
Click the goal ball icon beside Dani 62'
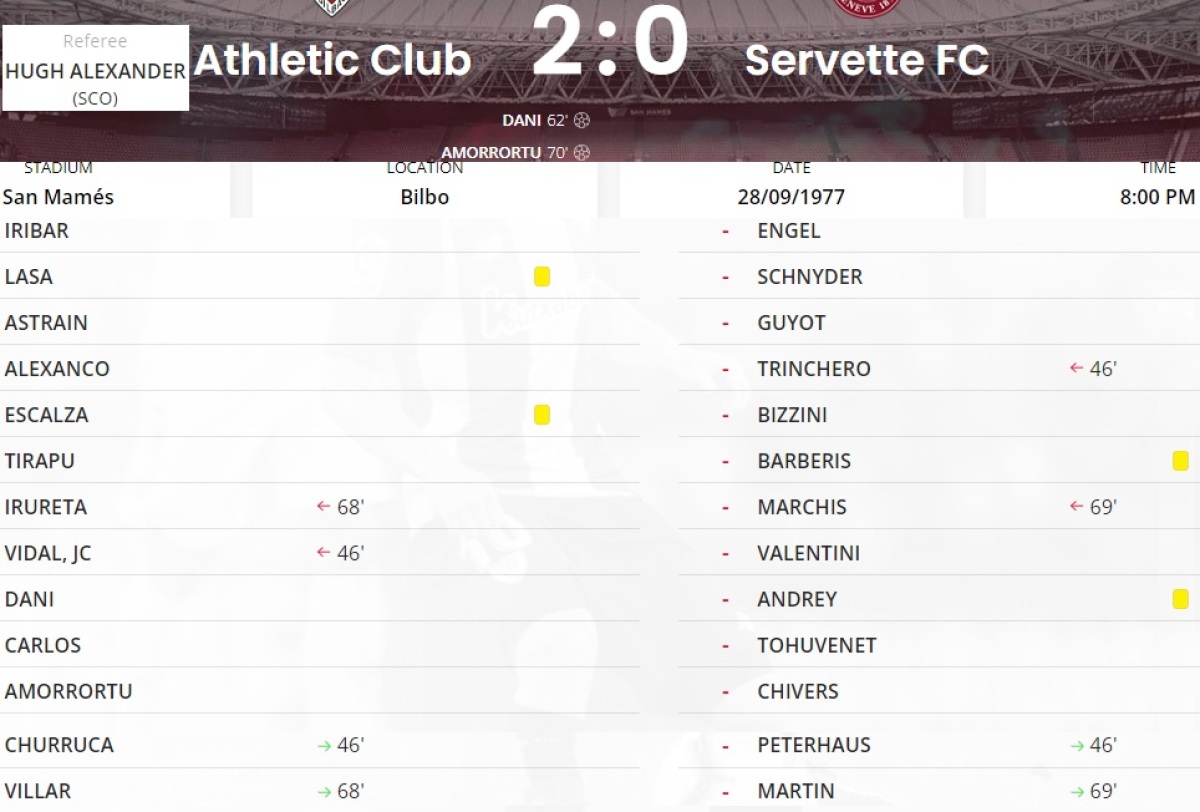tap(582, 120)
